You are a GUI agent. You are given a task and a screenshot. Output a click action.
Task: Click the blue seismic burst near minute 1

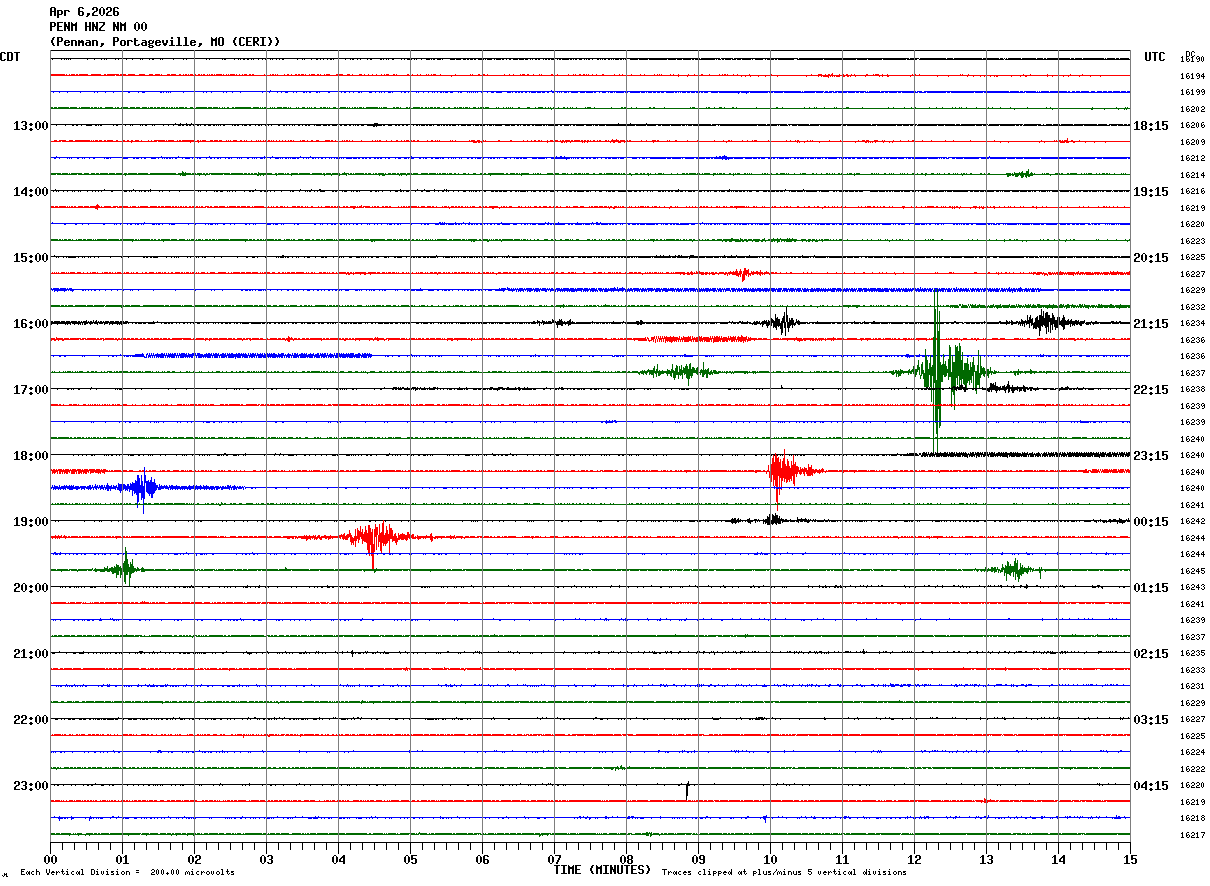pyautogui.click(x=143, y=488)
